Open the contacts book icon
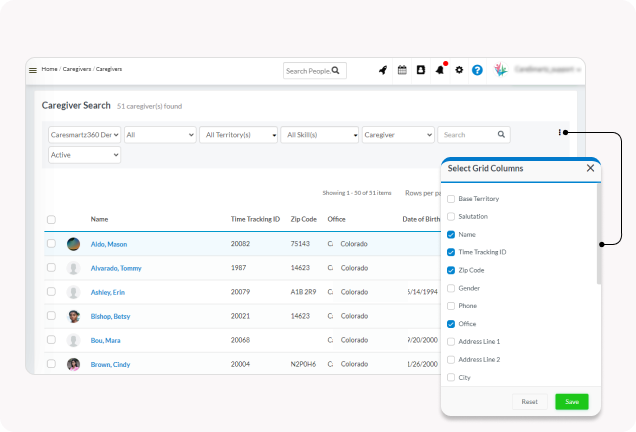The width and height of the screenshot is (636, 432). tap(421, 70)
